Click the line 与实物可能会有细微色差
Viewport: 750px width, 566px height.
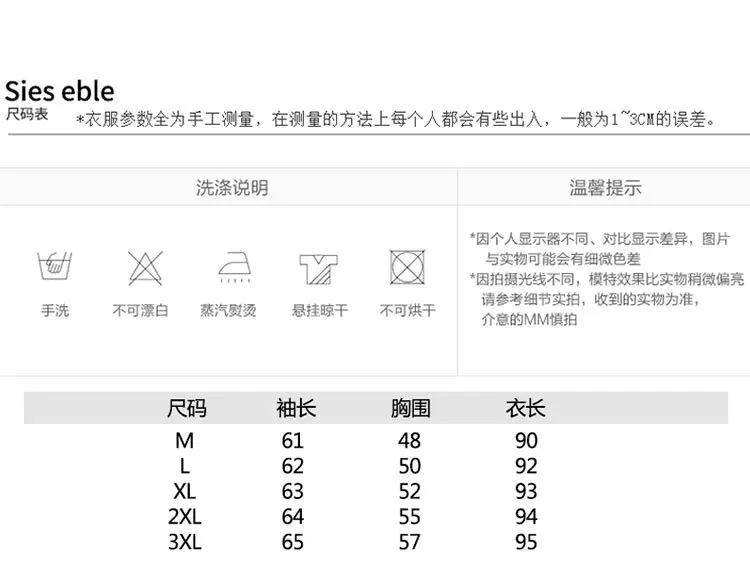click(x=562, y=259)
